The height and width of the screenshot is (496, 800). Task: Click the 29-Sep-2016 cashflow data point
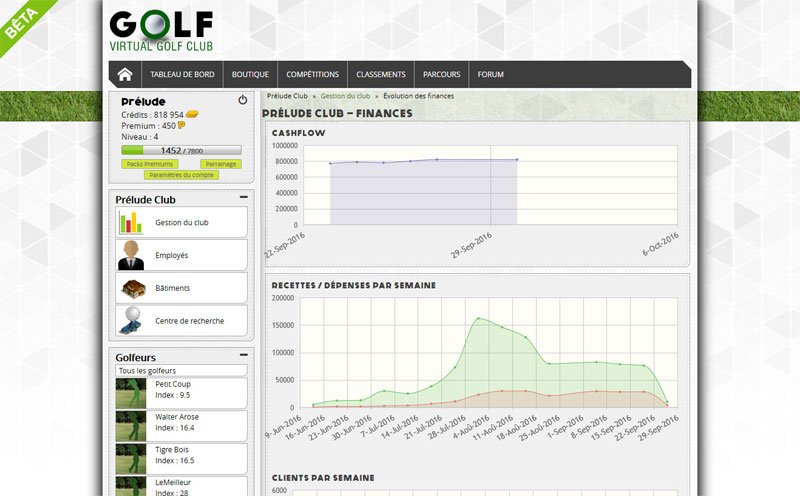[x=517, y=160]
